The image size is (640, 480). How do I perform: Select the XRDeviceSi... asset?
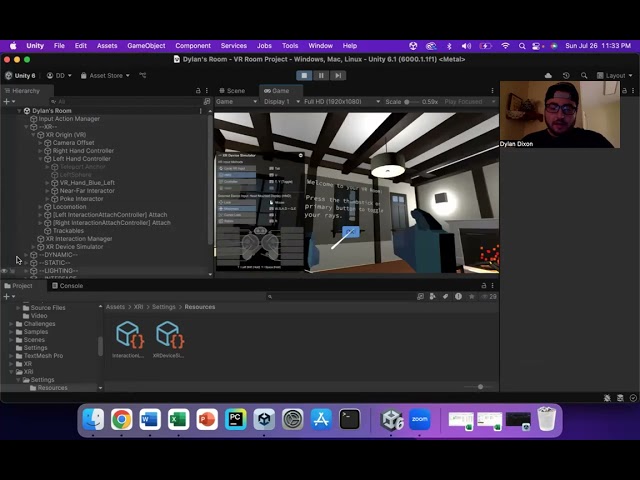[169, 340]
